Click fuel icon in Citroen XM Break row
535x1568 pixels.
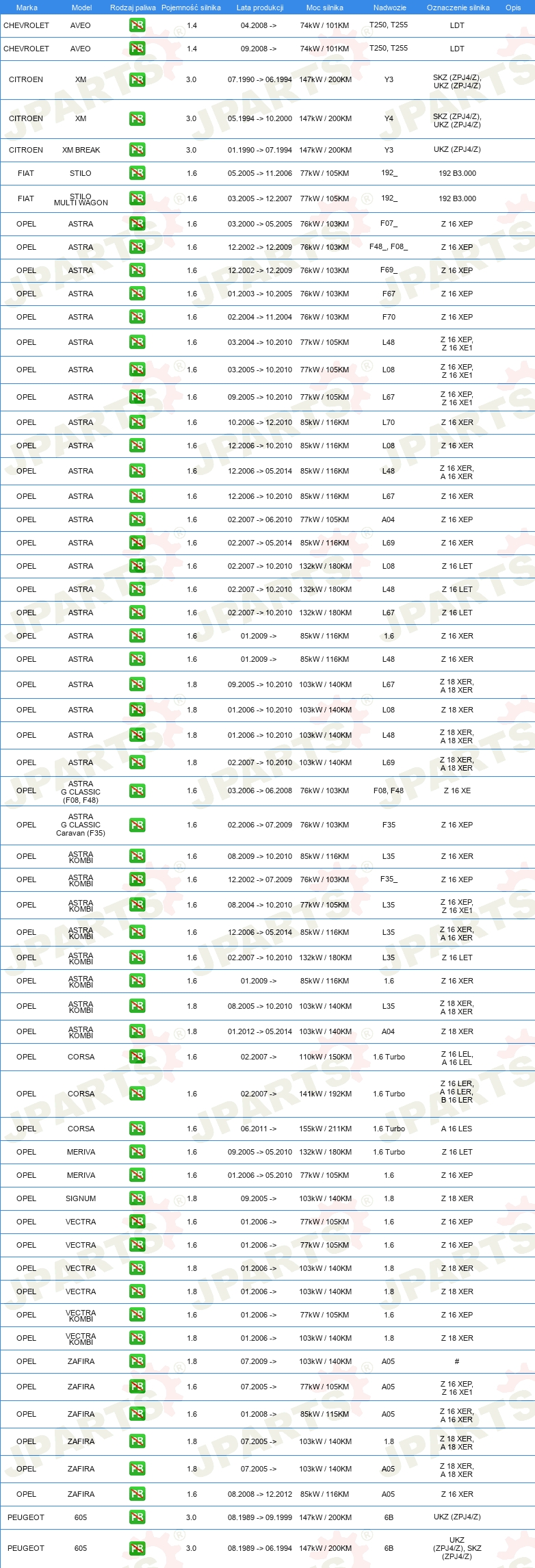point(137,150)
